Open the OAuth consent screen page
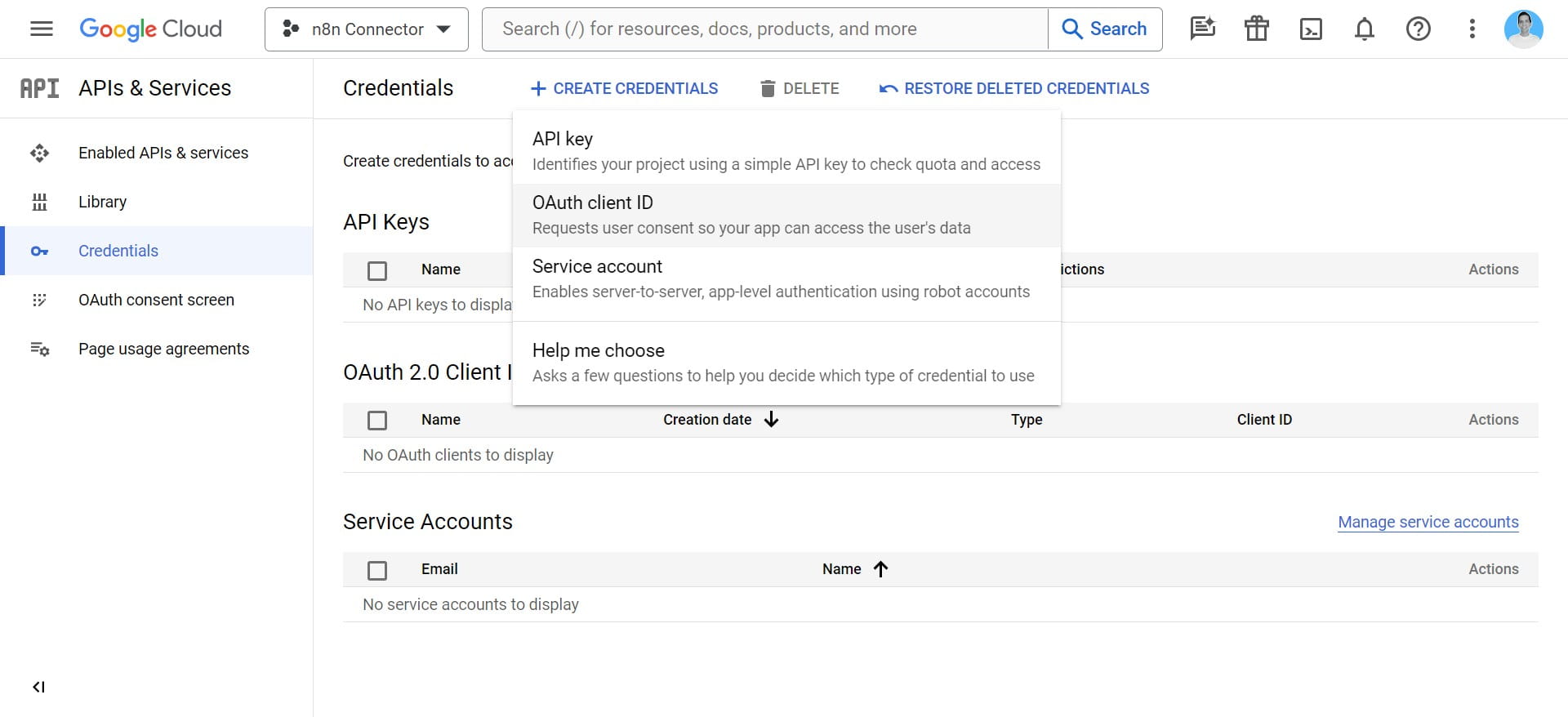The width and height of the screenshot is (1568, 717). tap(157, 300)
